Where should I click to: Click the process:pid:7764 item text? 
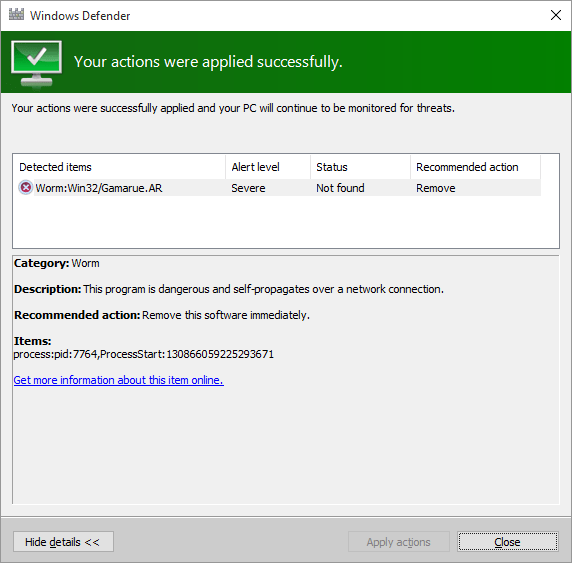coord(143,354)
